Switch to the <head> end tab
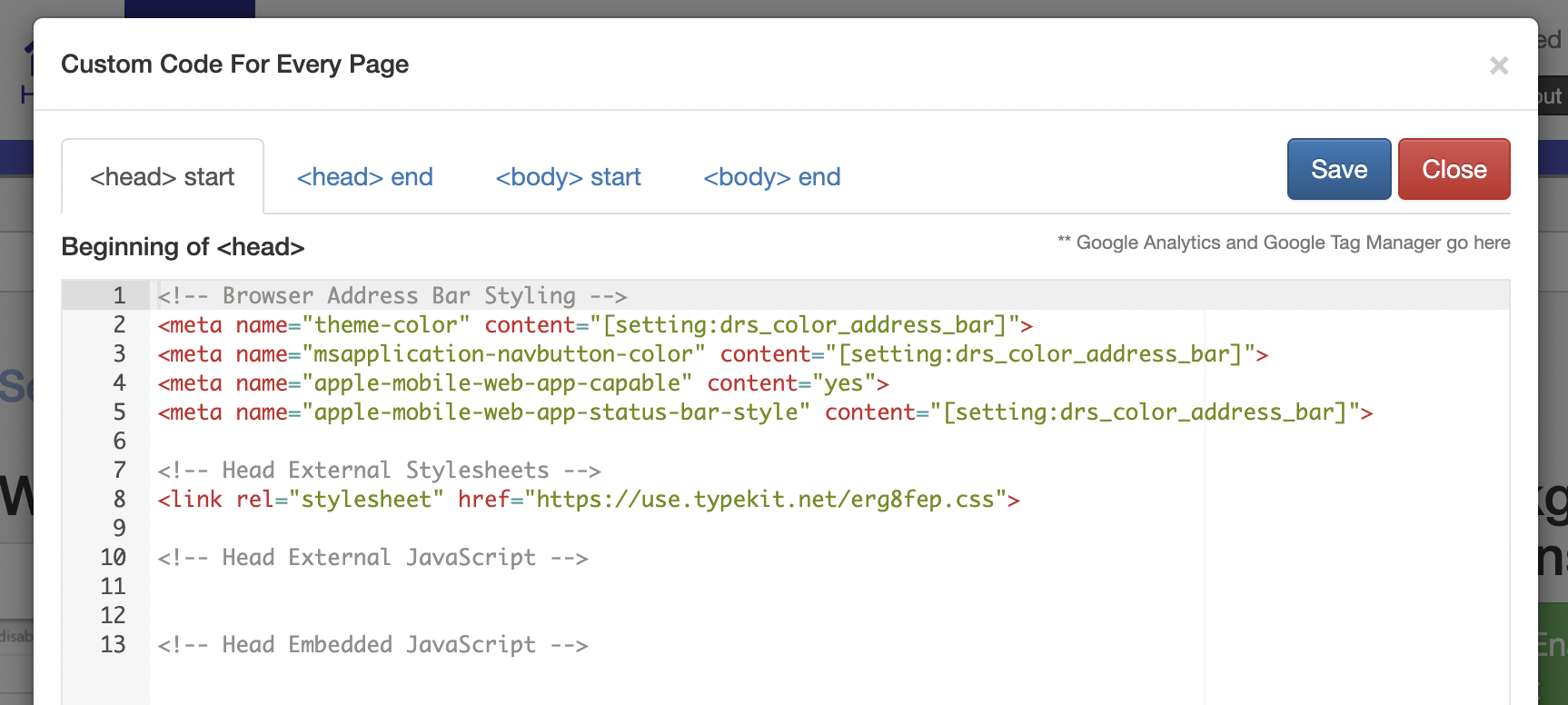The image size is (1568, 705). coord(364,177)
